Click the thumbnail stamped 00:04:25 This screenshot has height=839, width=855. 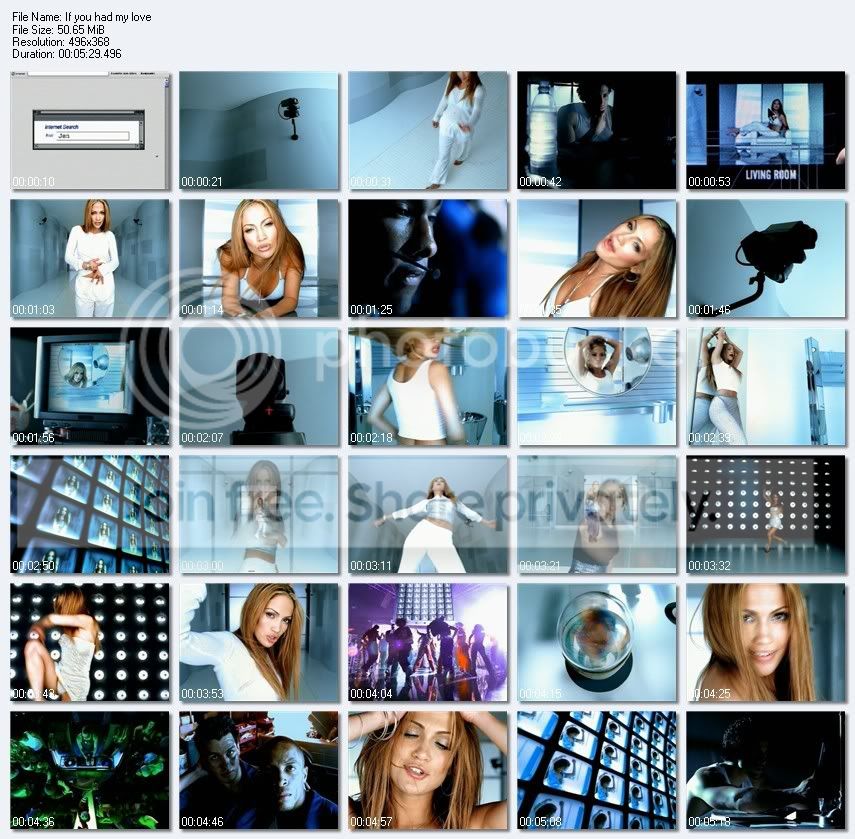[x=766, y=642]
